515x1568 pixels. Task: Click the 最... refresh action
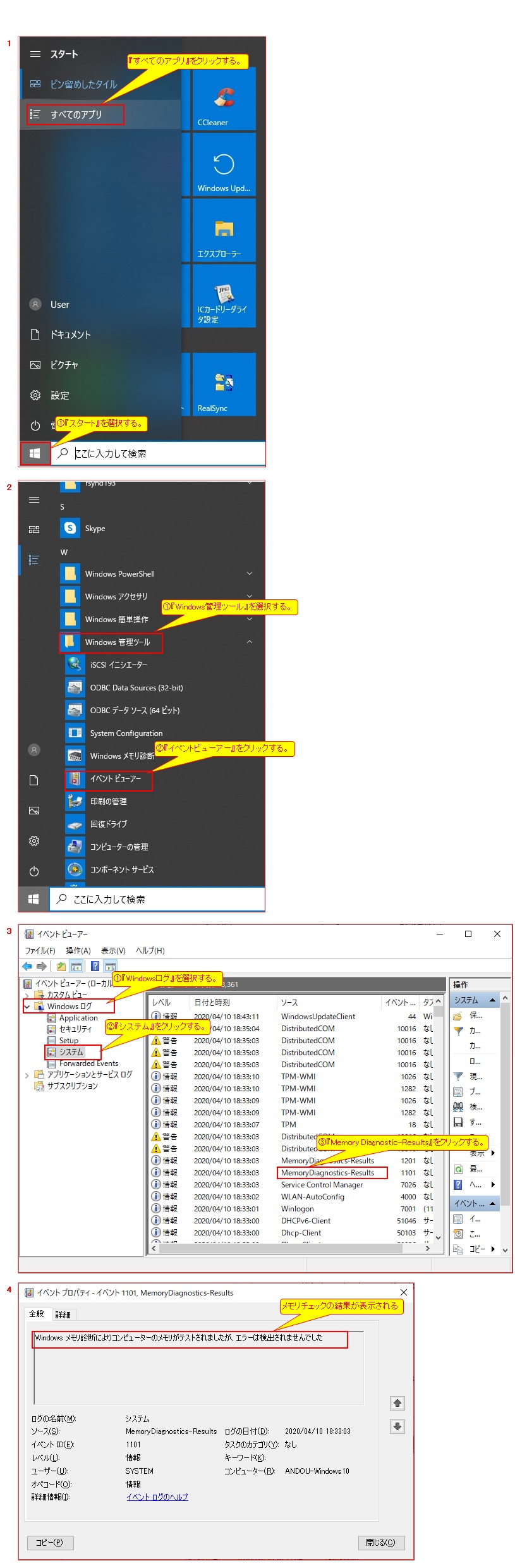(468, 1169)
